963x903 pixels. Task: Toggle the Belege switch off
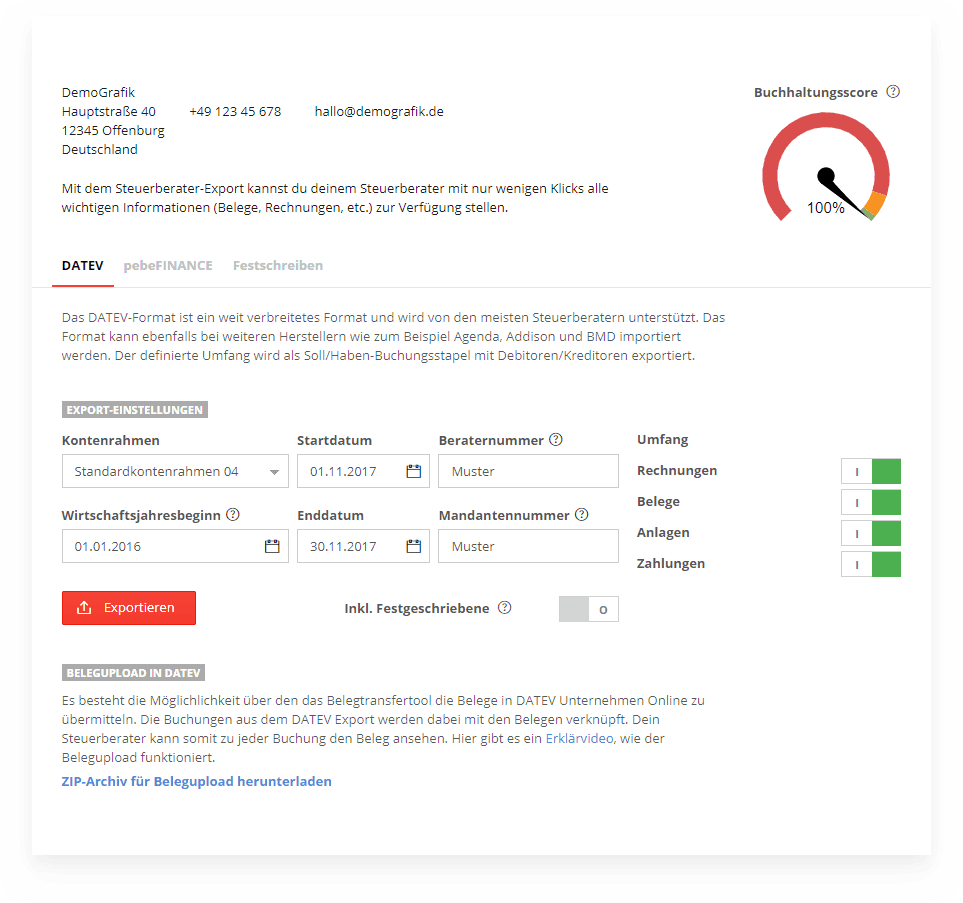pyautogui.click(x=871, y=502)
